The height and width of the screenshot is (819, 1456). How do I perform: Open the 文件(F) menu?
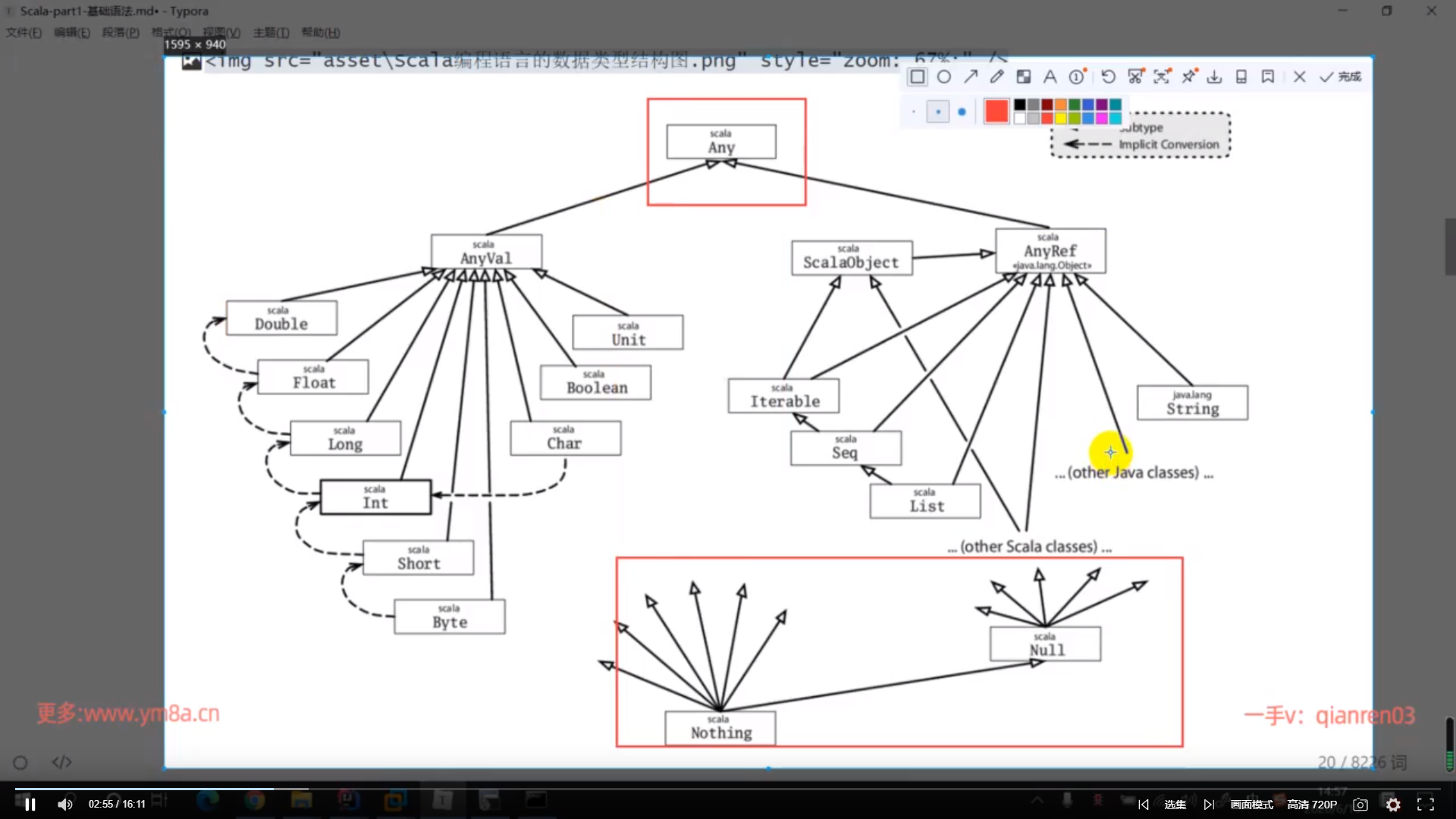click(x=24, y=33)
